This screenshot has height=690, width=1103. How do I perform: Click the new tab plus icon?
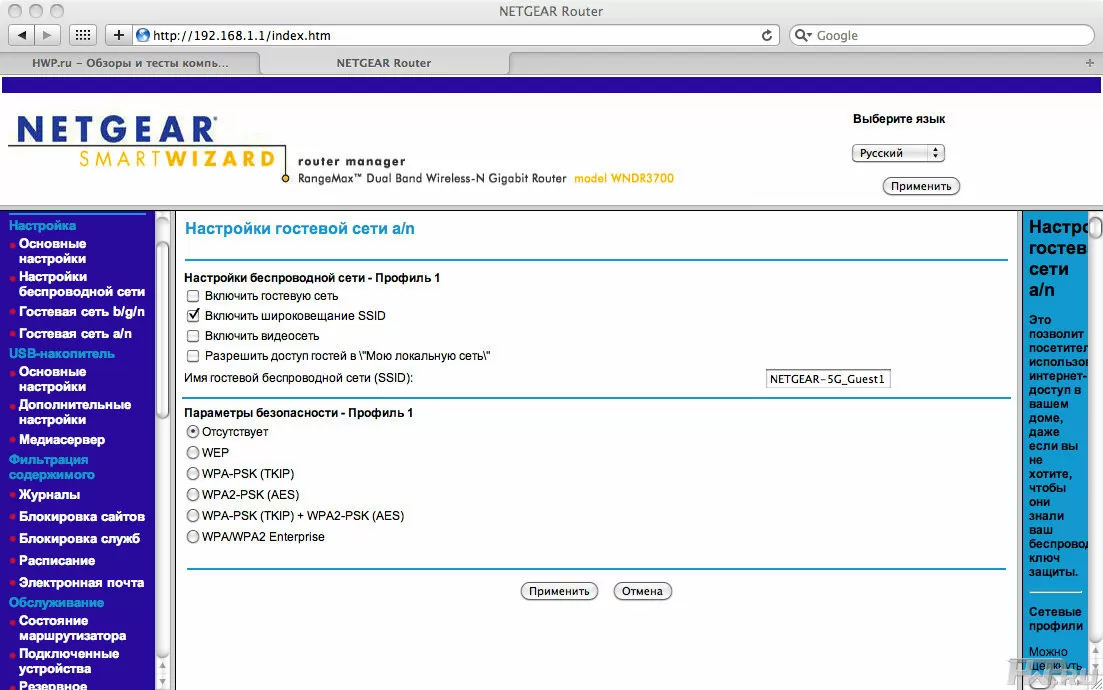pyautogui.click(x=1090, y=62)
